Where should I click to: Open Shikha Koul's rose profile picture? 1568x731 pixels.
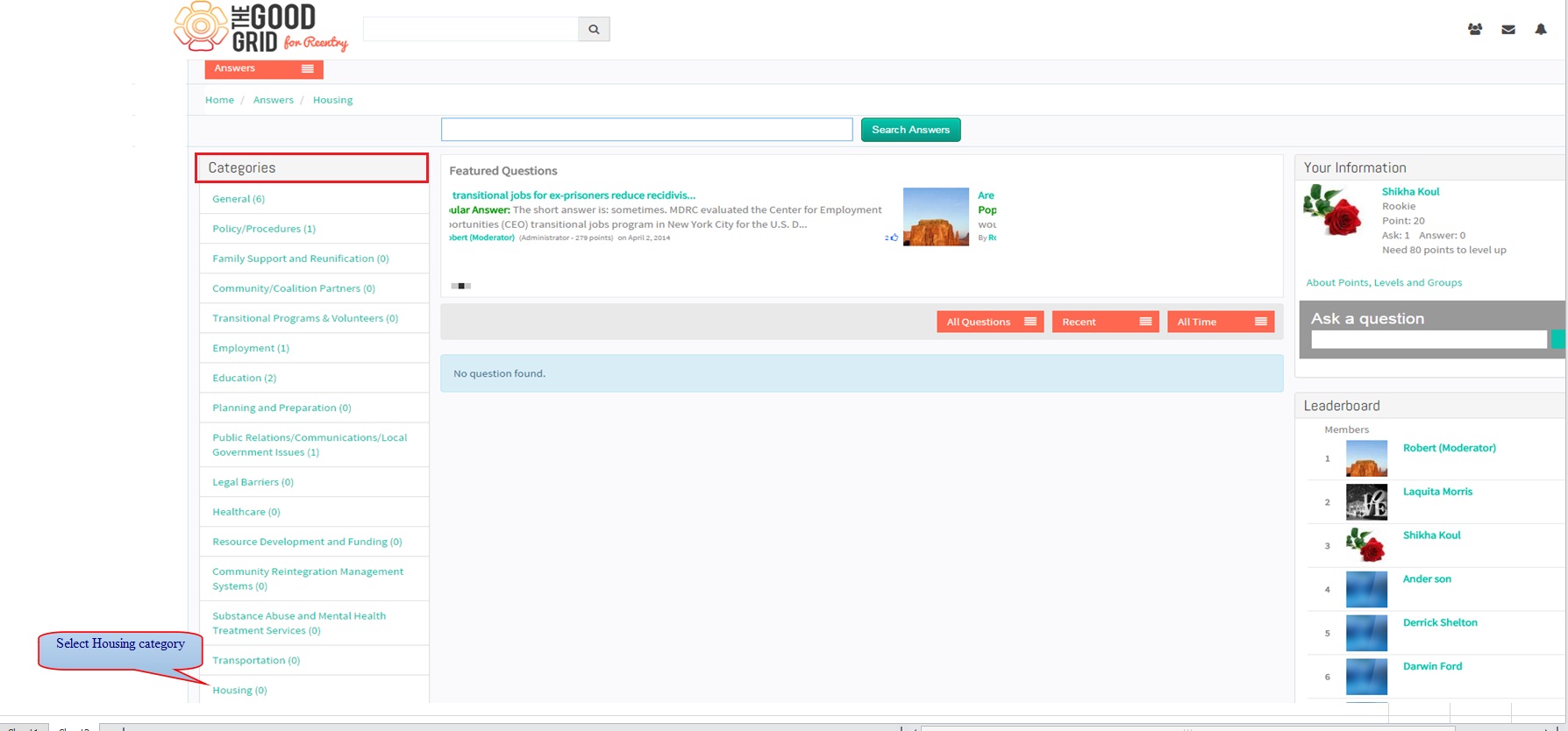point(1332,210)
